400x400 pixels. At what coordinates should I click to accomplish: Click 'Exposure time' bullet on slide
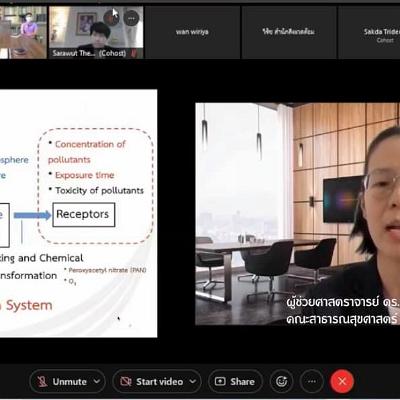(x=85, y=175)
